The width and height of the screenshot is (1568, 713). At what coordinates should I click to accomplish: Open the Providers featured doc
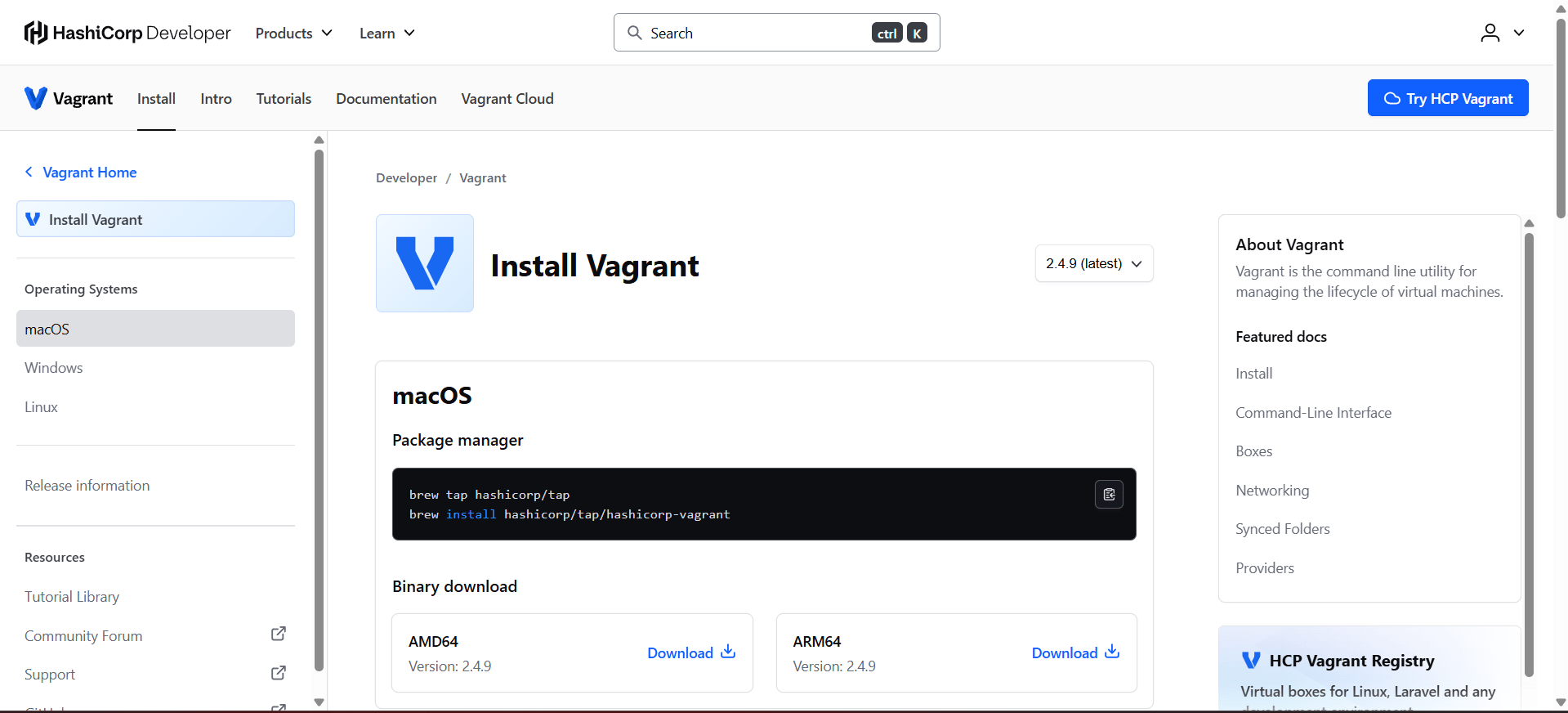[x=1265, y=568]
